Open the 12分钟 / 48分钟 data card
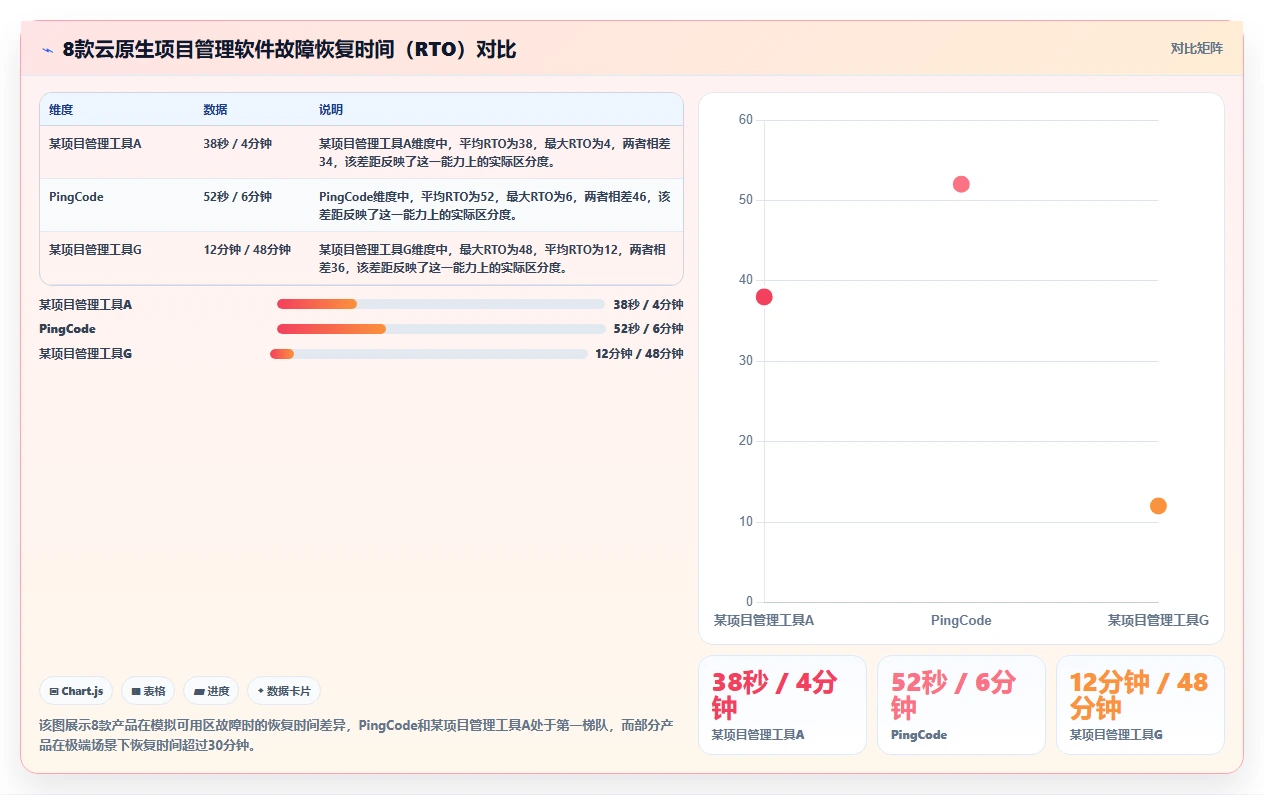 pyautogui.click(x=1140, y=705)
